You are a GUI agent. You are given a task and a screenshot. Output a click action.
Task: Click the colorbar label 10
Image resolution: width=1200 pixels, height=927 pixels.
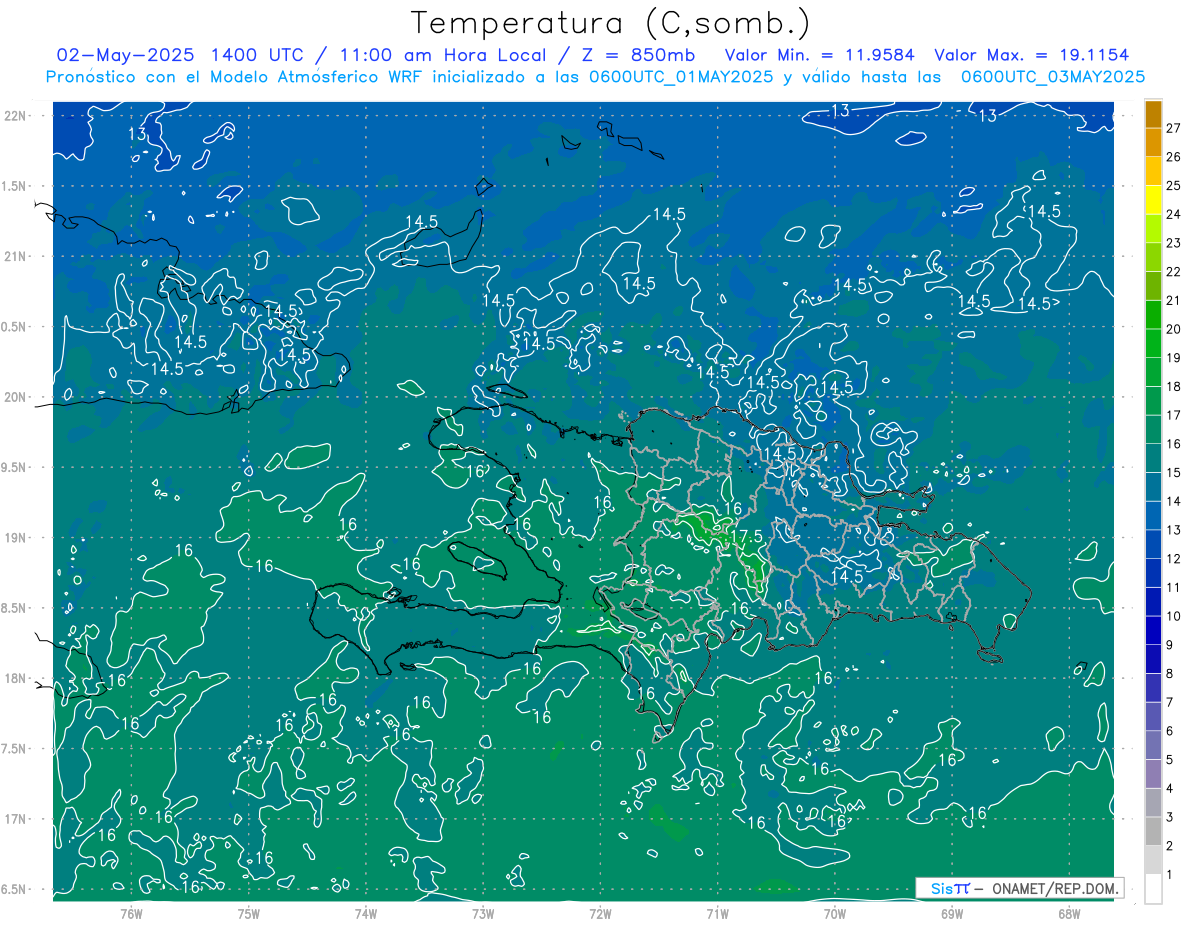pyautogui.click(x=1173, y=616)
